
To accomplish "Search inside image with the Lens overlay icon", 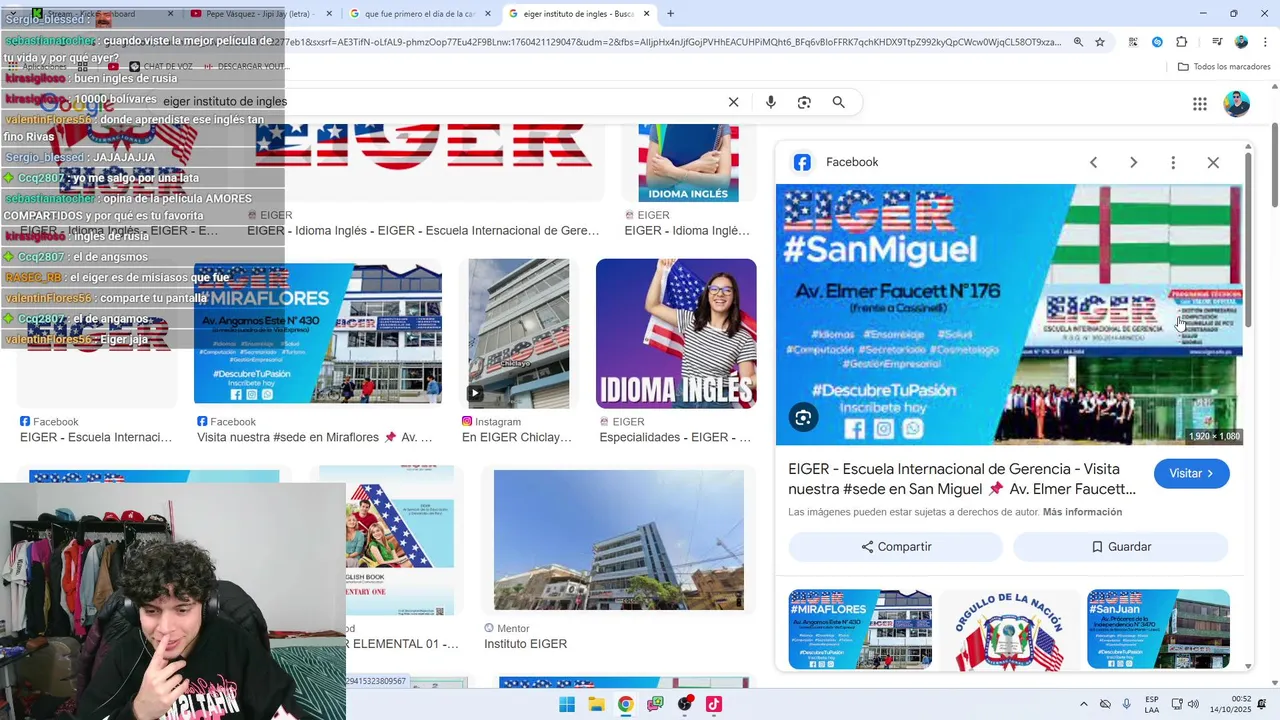I will (803, 418).
